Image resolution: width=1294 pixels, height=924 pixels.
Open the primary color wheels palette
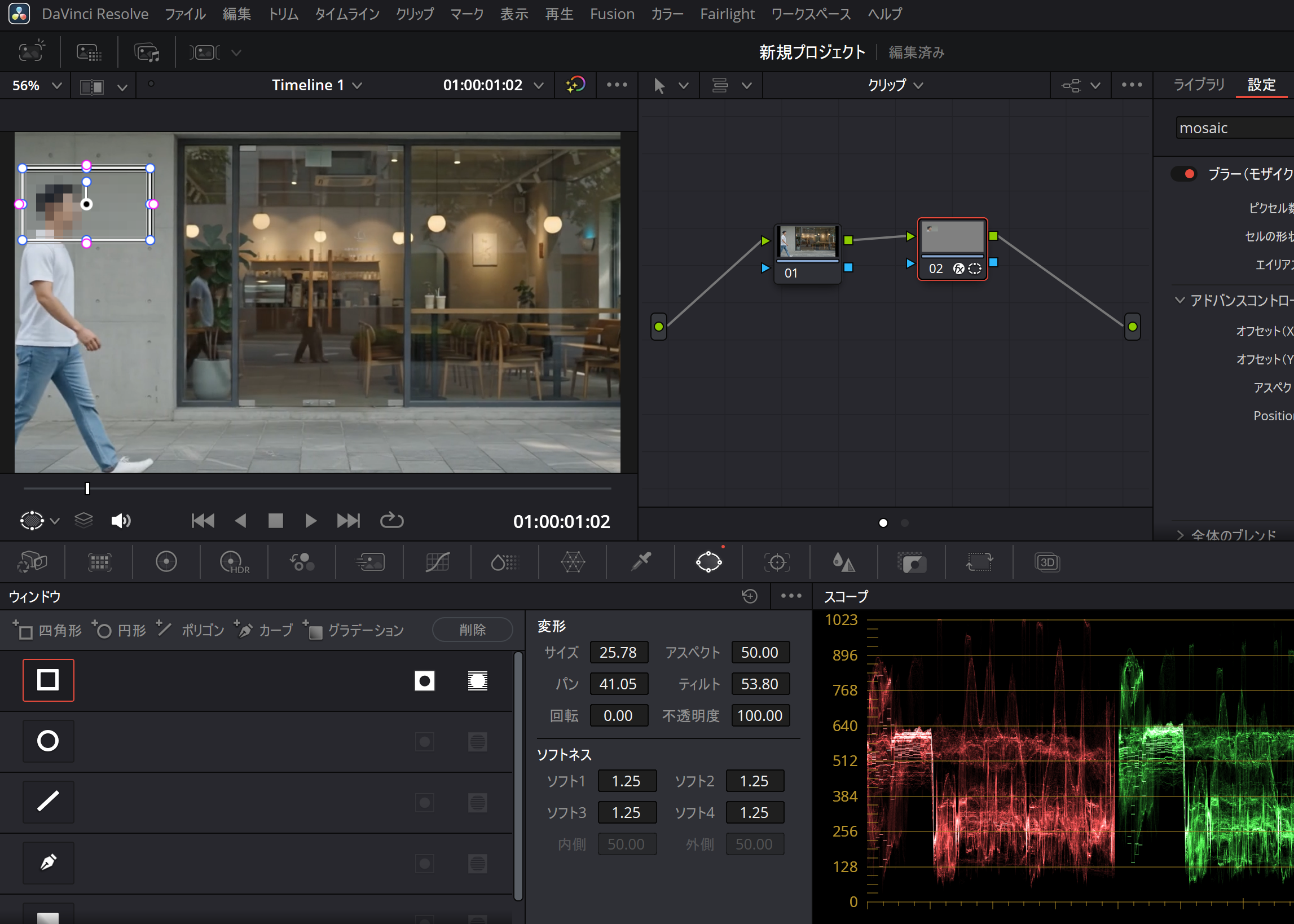point(166,562)
